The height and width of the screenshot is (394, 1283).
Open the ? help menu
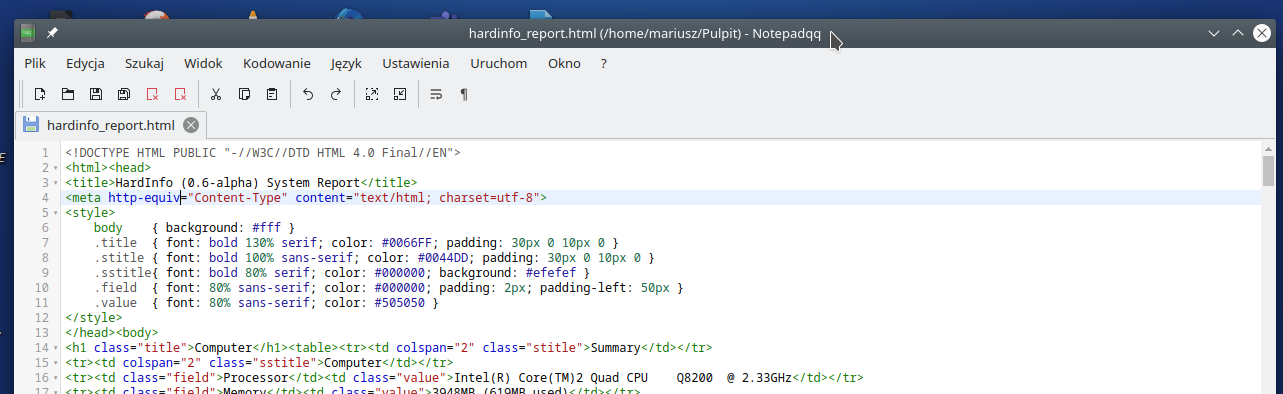(603, 63)
